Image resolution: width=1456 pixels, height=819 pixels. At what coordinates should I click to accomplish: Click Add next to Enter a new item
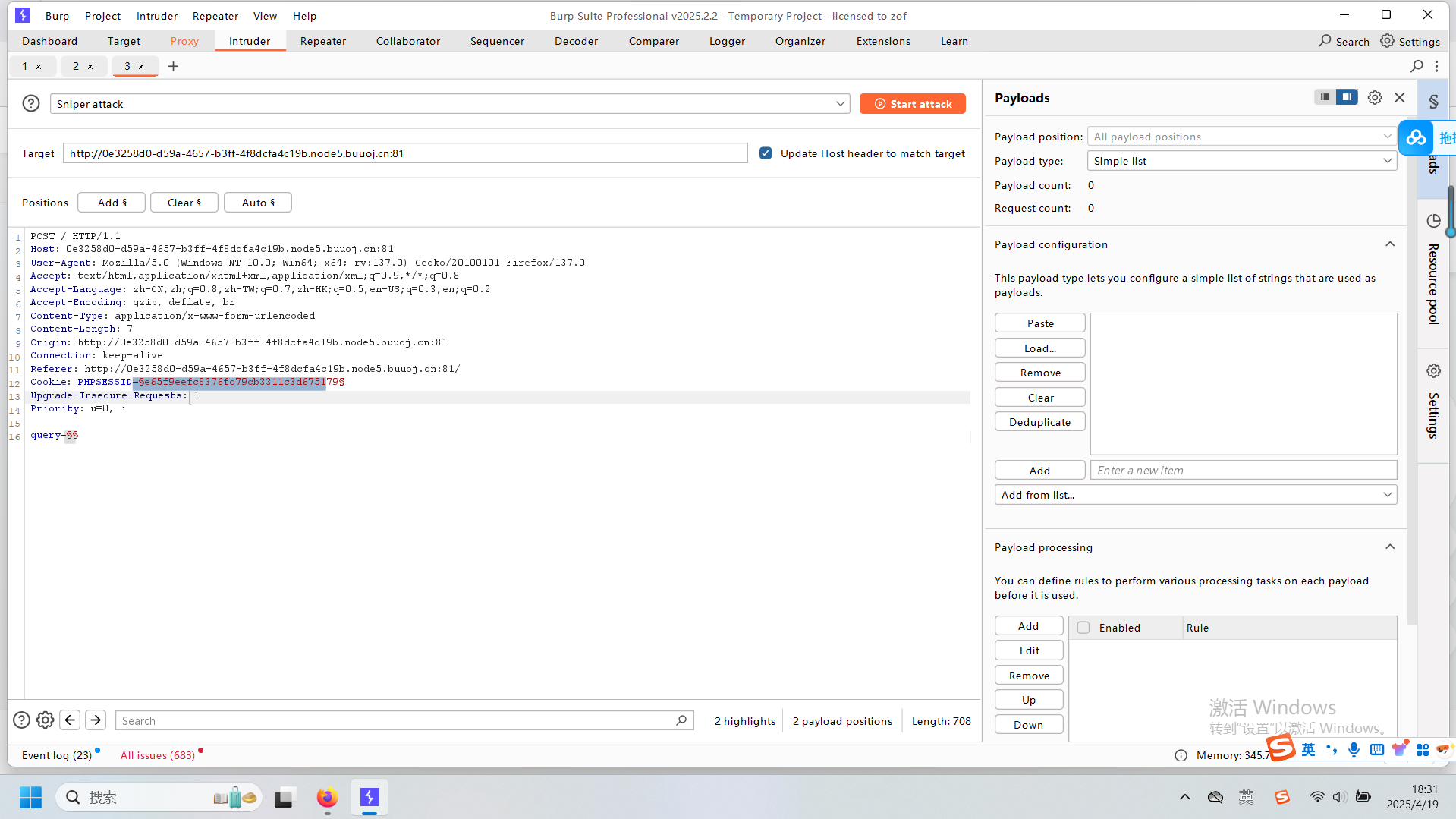click(1040, 471)
